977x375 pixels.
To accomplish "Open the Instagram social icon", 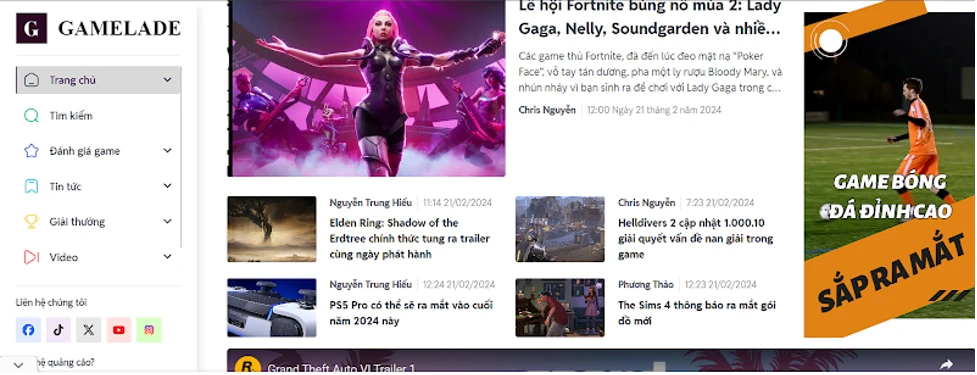I will [x=149, y=330].
